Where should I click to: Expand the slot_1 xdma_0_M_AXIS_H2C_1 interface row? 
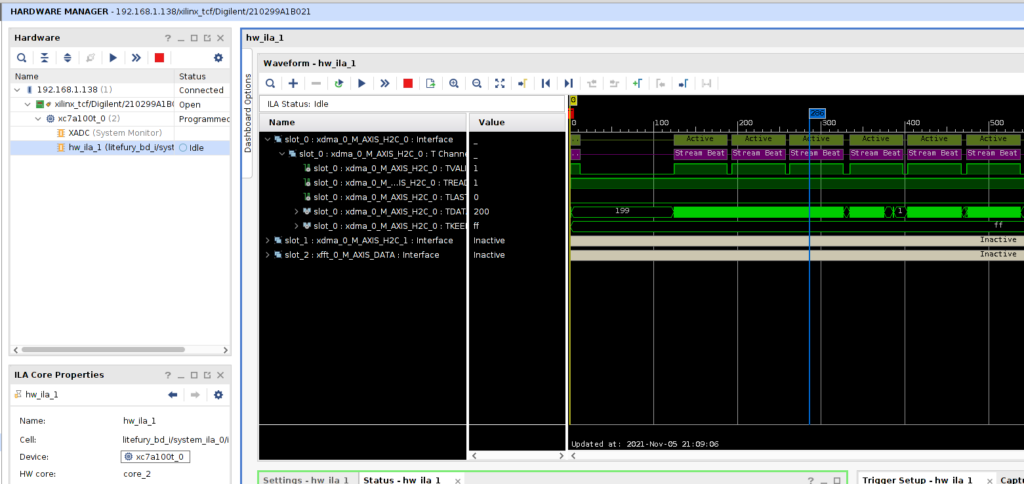267,240
